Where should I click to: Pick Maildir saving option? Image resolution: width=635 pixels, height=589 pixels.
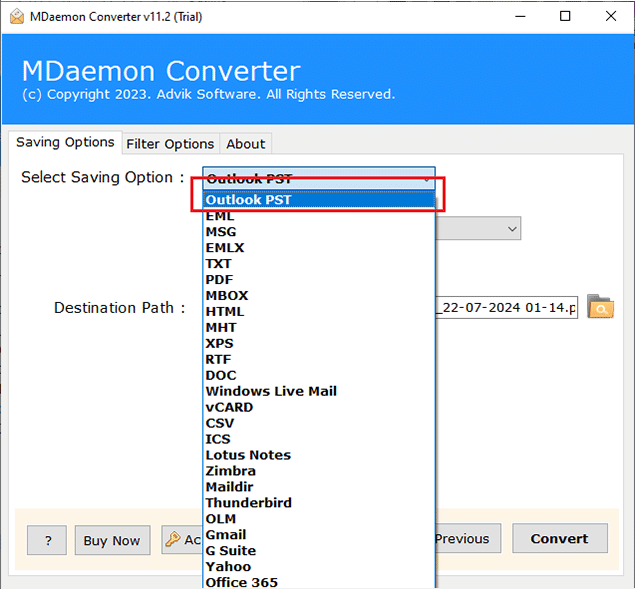point(319,487)
